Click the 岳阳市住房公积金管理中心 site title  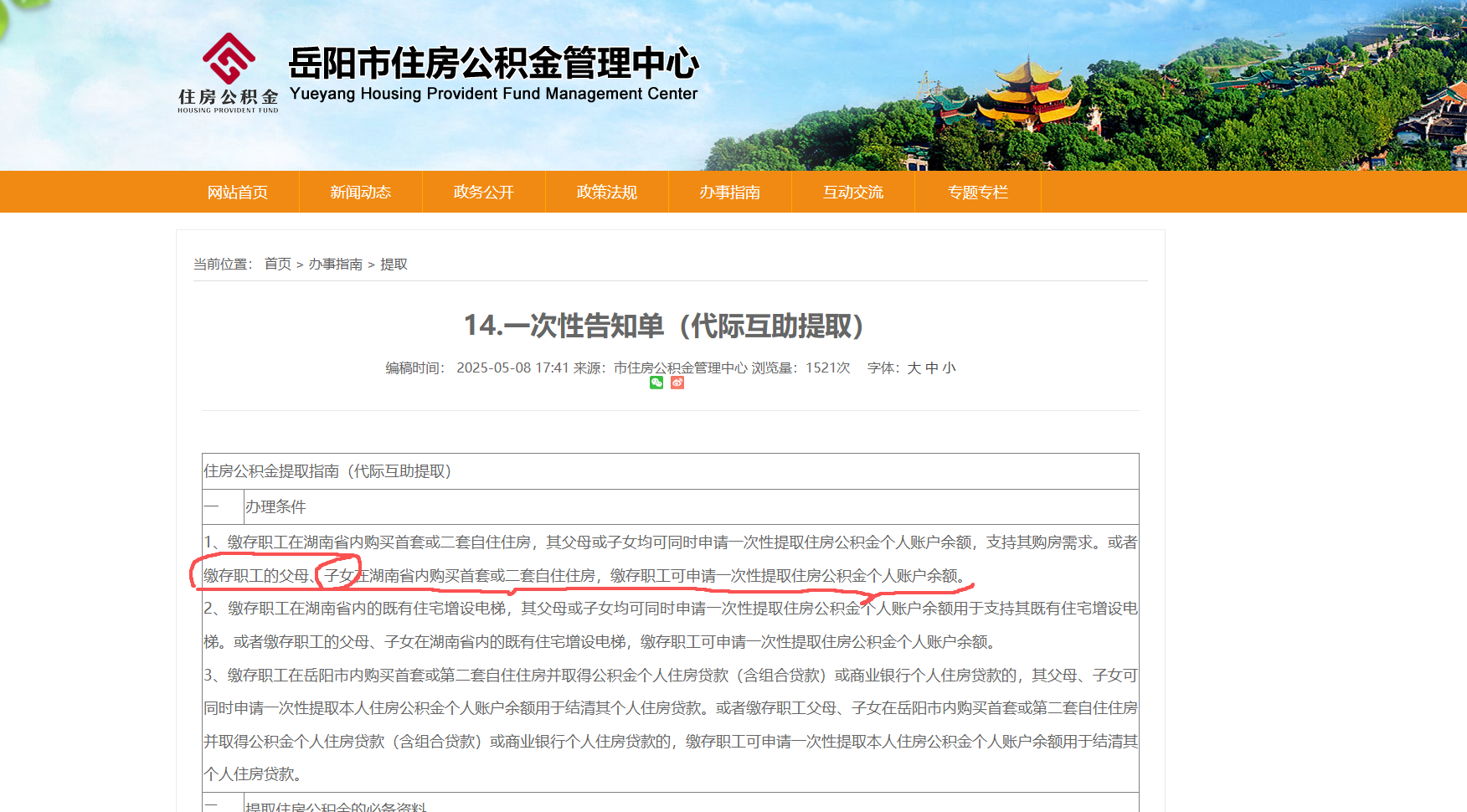(x=493, y=64)
